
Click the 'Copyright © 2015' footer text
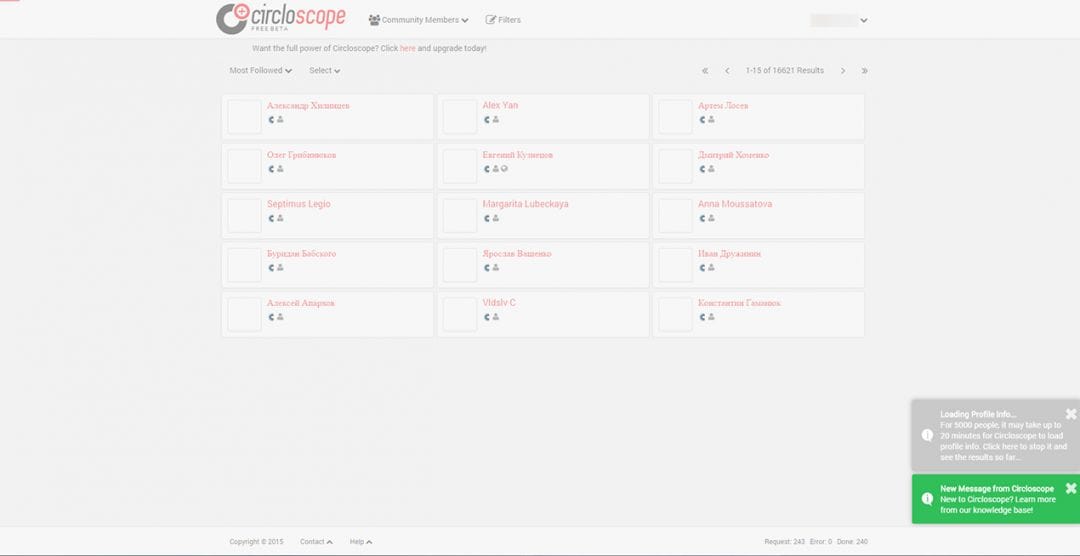(256, 542)
